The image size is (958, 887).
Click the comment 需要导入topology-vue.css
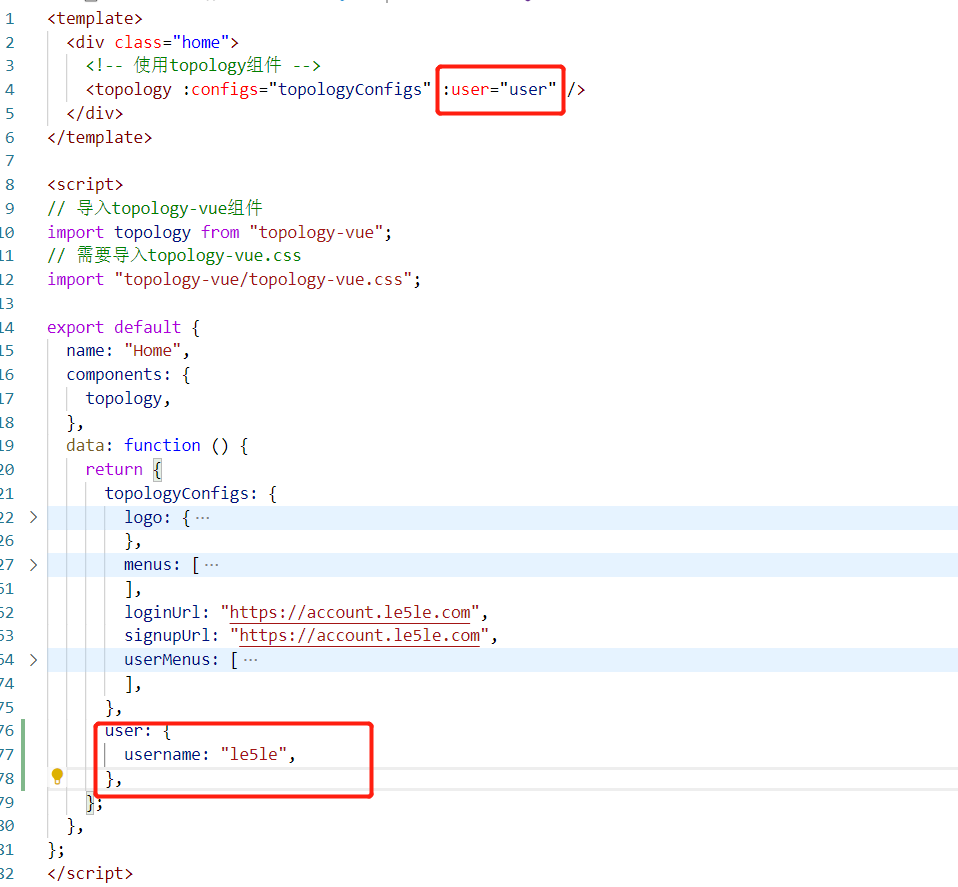pos(174,255)
